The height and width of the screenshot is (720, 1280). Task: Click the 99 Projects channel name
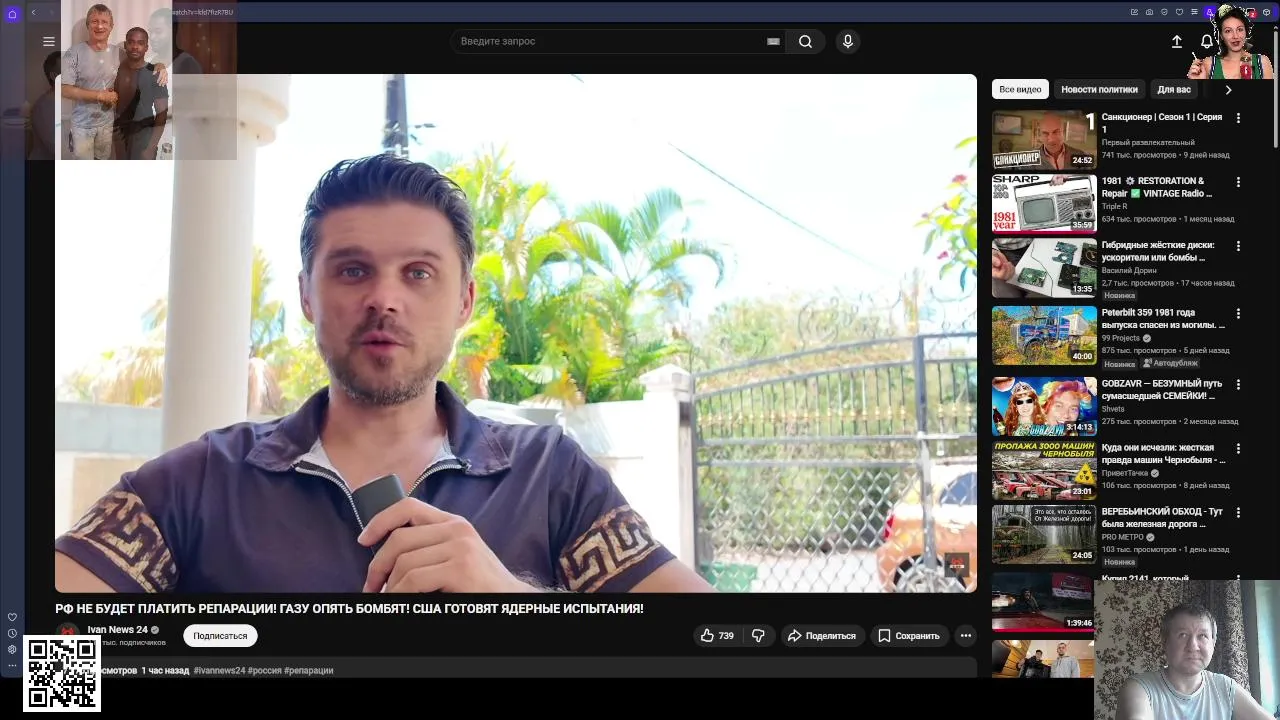1120,338
